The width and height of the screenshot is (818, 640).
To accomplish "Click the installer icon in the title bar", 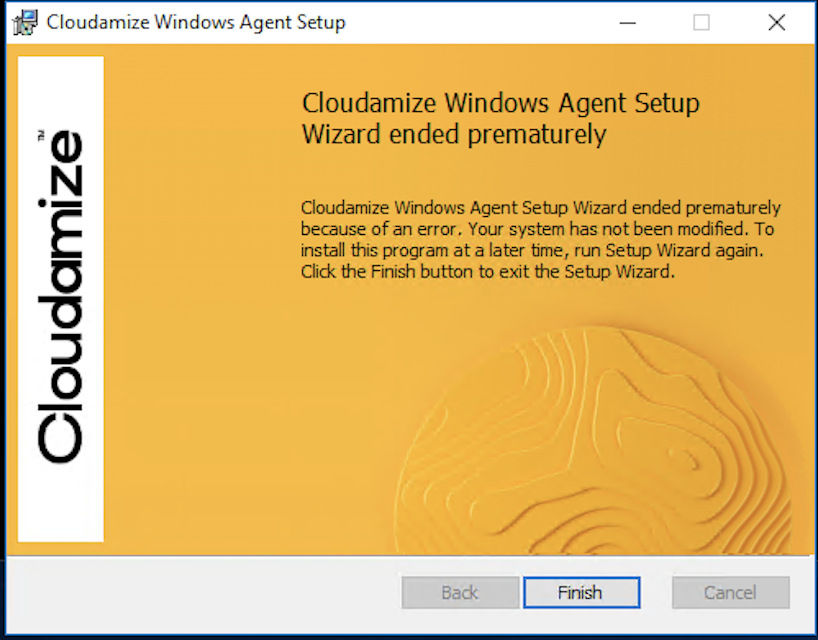I will coord(24,23).
